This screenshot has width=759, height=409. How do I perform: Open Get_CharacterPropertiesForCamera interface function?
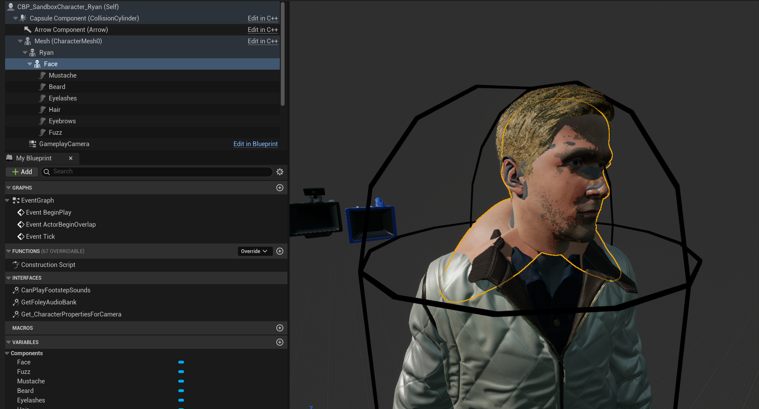(71, 314)
